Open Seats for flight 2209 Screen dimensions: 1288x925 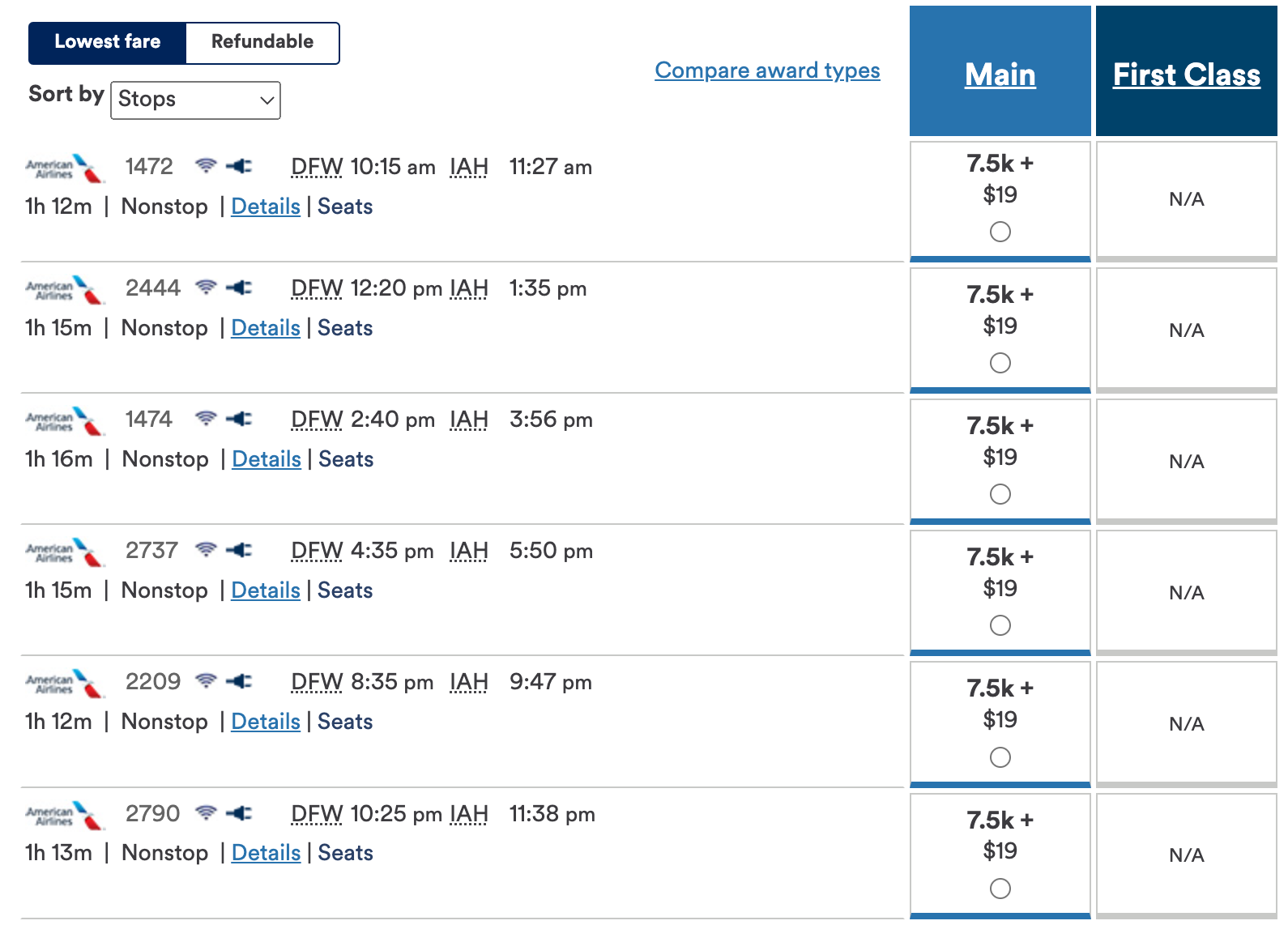tap(345, 721)
